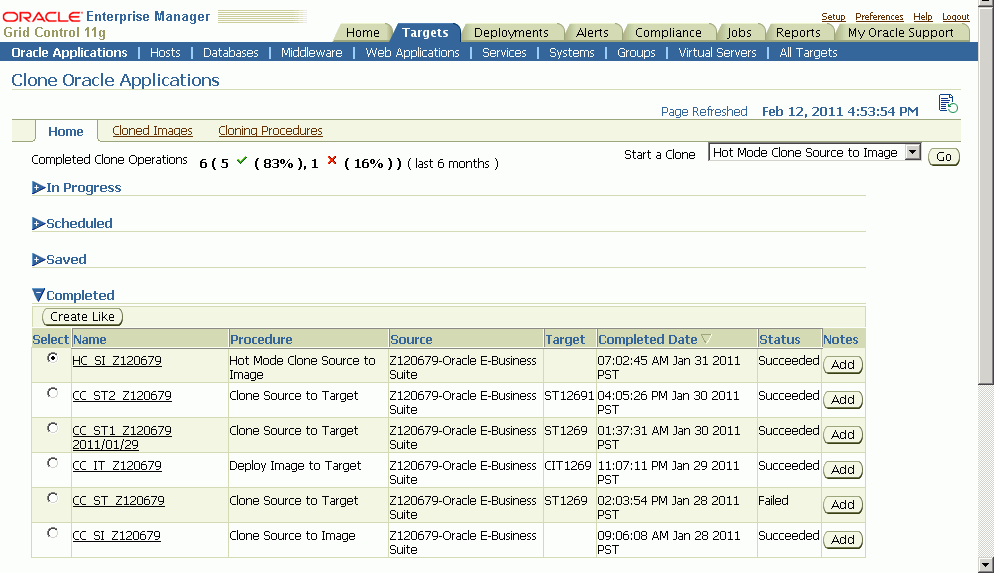994x573 pixels.
Task: Select radio button for CC_ST1_Z120679 2011/01/29
Action: pos(53,428)
